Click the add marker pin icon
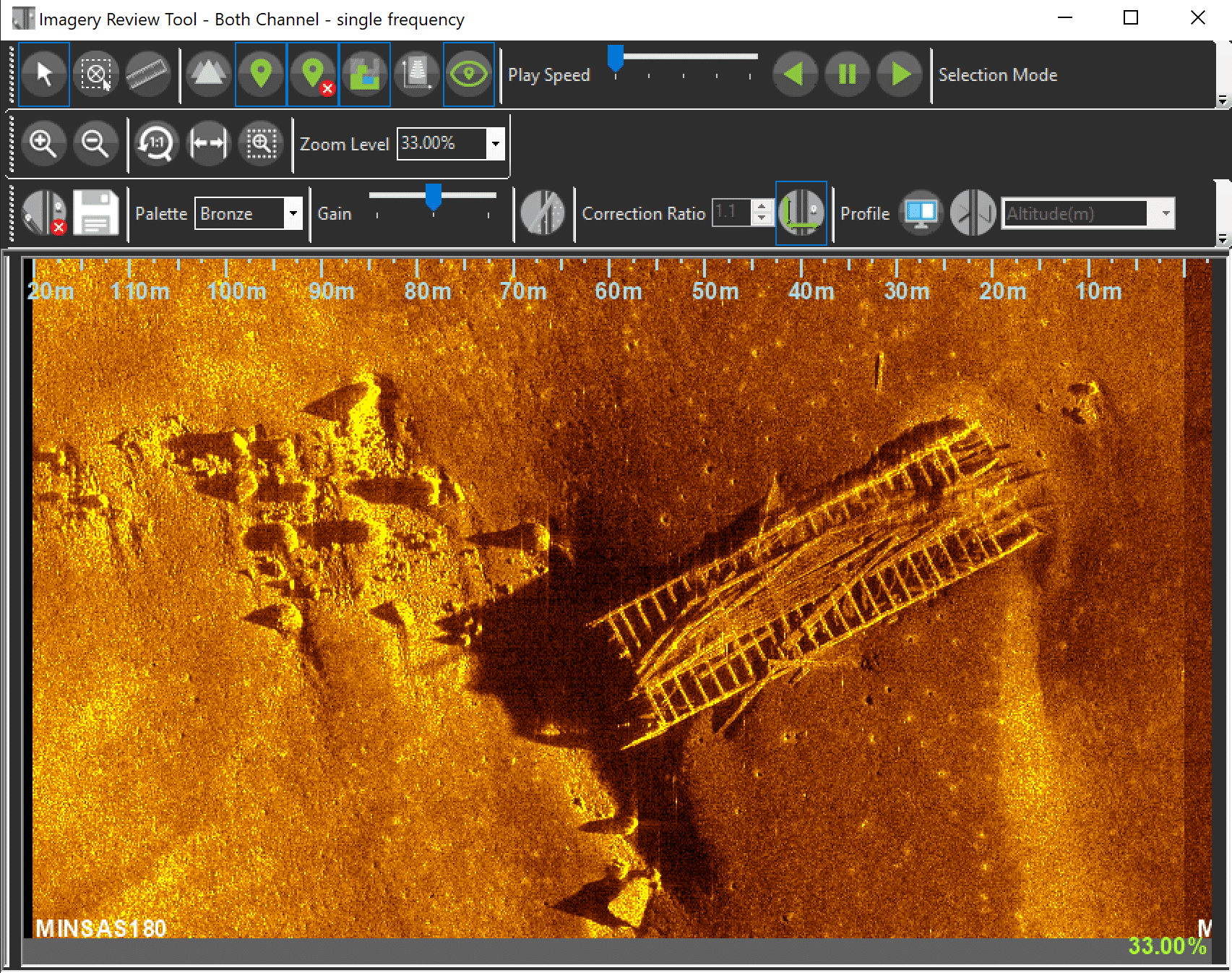The height and width of the screenshot is (973, 1232). click(x=261, y=74)
